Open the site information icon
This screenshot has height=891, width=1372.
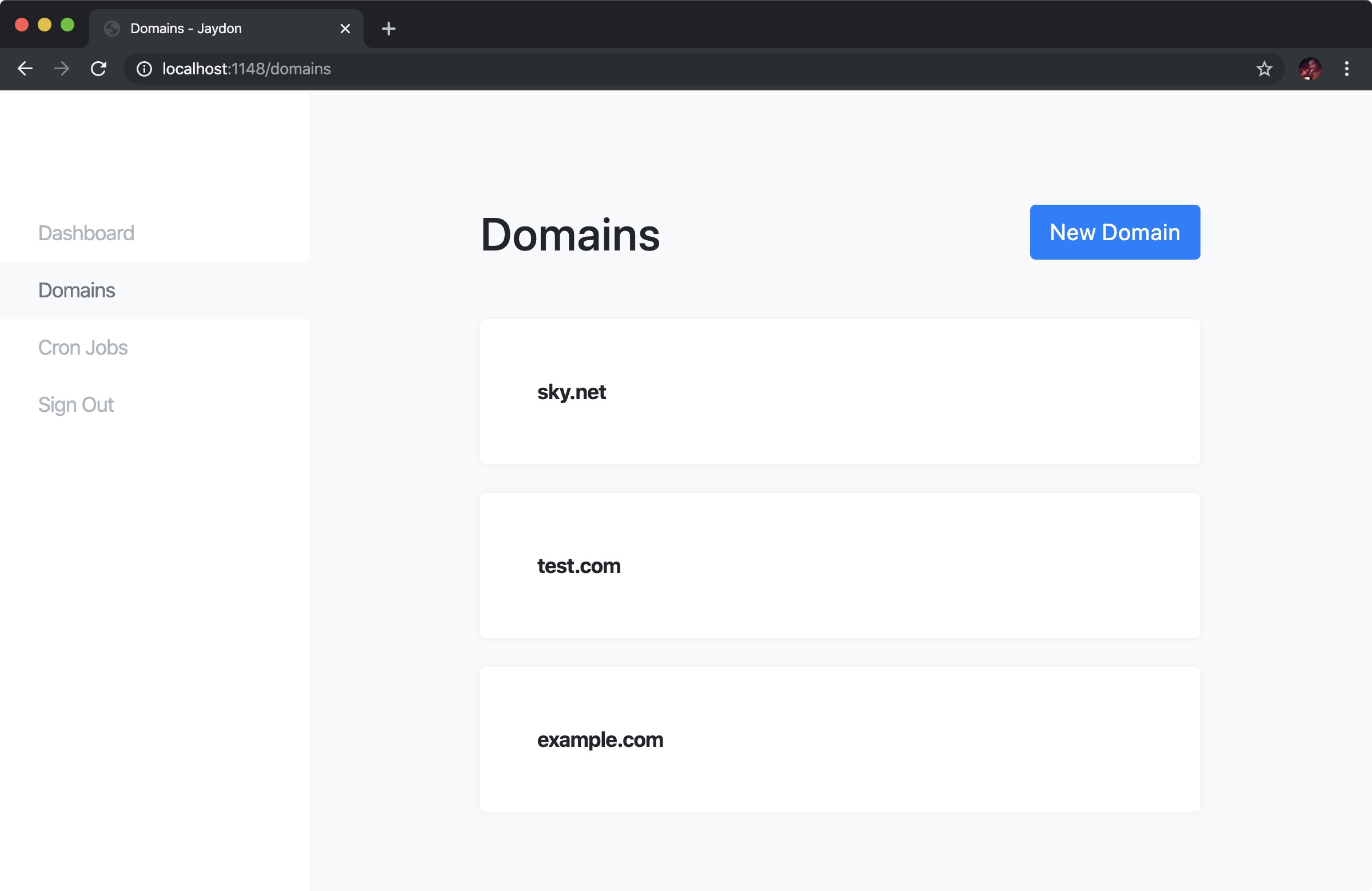[x=144, y=69]
